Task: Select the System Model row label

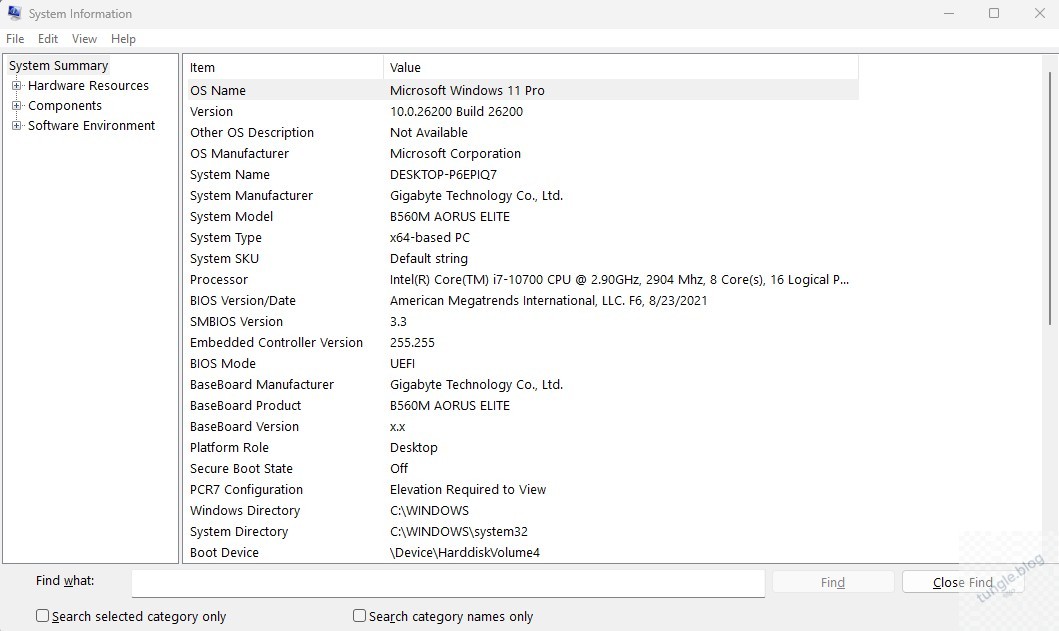Action: [x=232, y=216]
